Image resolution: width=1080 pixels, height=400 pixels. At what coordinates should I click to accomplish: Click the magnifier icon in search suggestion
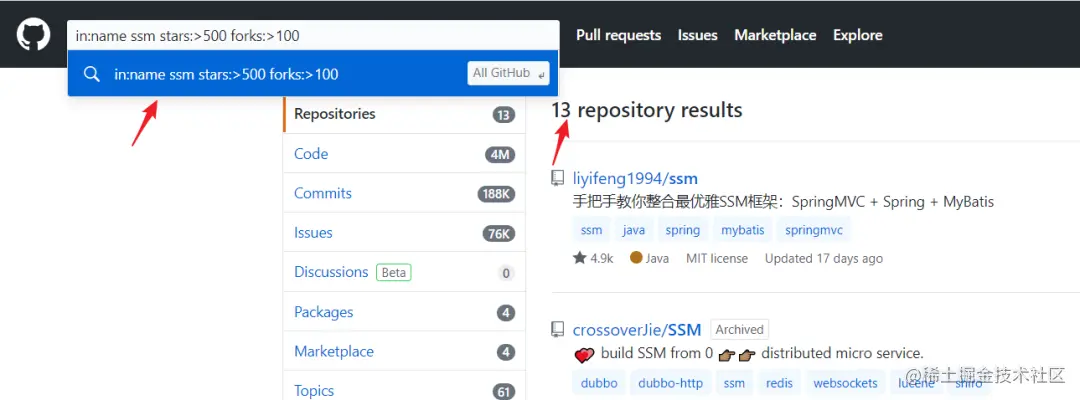click(x=92, y=74)
